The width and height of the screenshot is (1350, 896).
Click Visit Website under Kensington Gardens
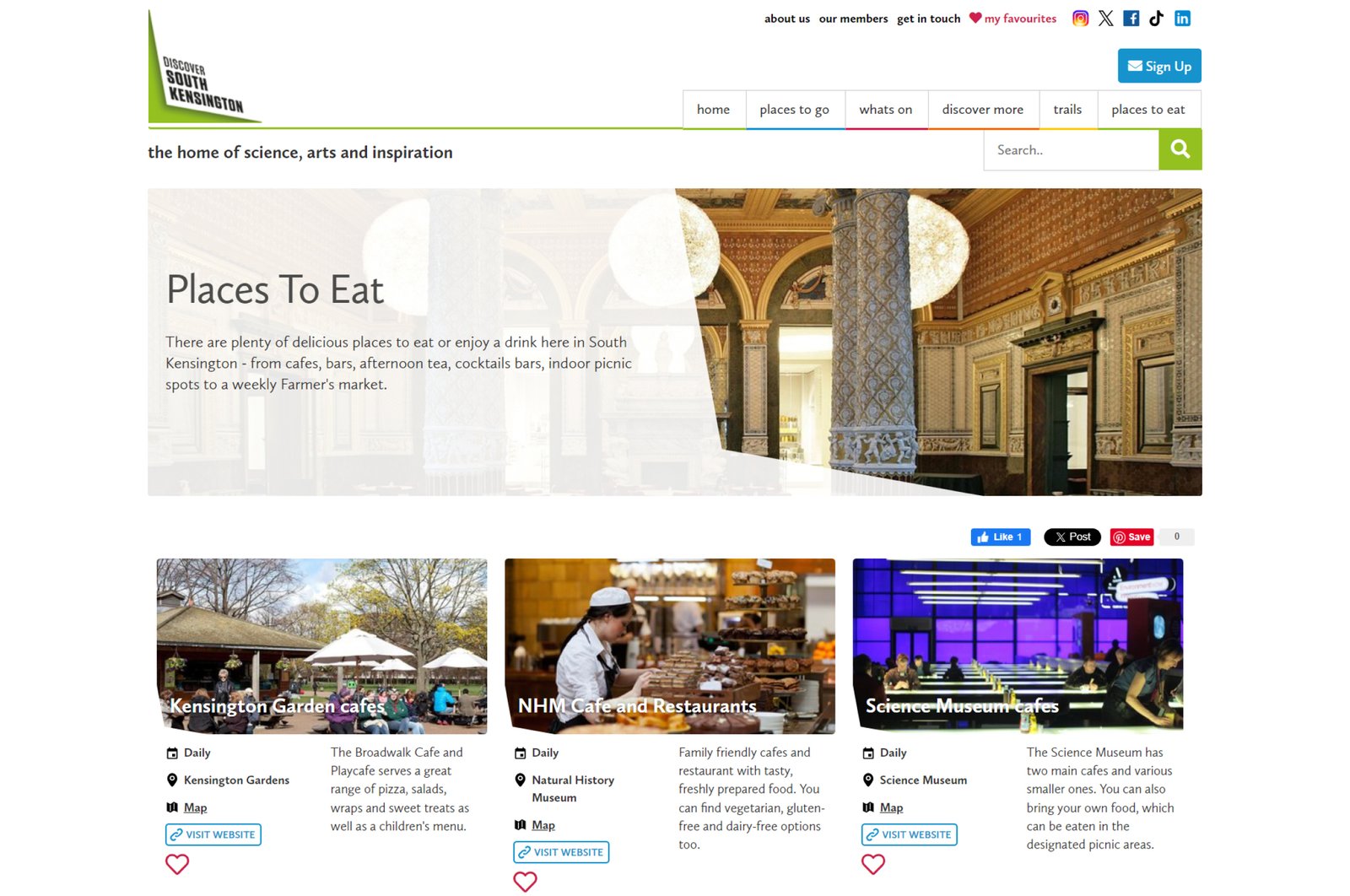[x=213, y=834]
